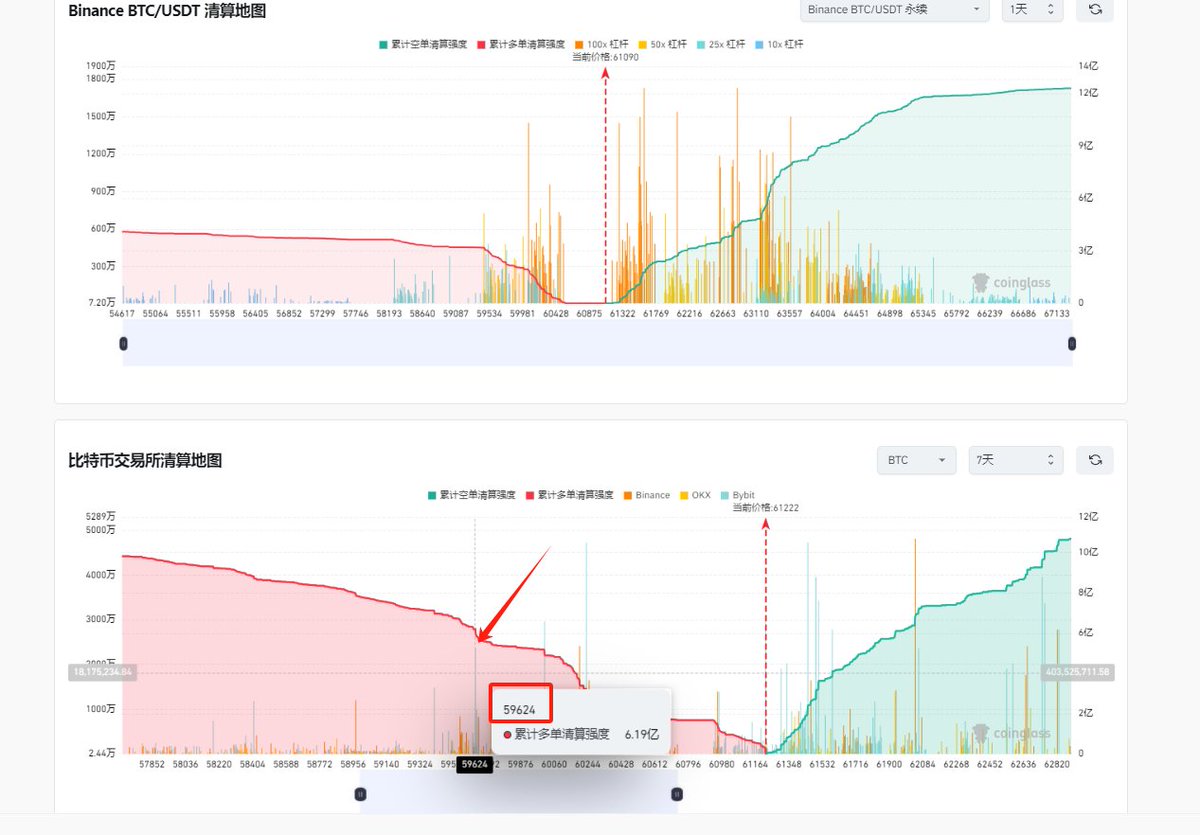Toggle the Bybit legend series
This screenshot has height=835, width=1200.
coord(738,495)
